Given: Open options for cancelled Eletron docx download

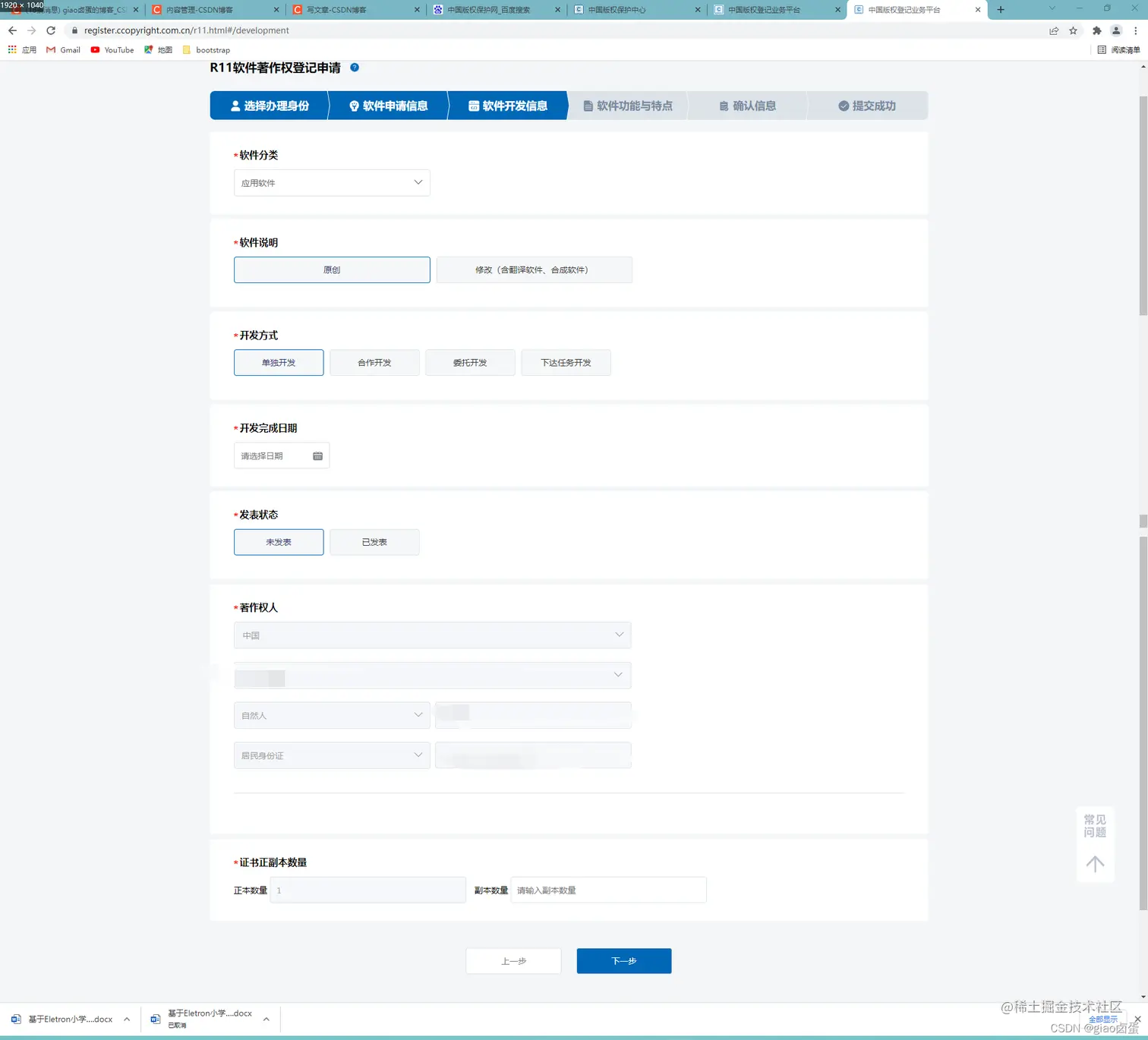Looking at the screenshot, I should point(266,1020).
